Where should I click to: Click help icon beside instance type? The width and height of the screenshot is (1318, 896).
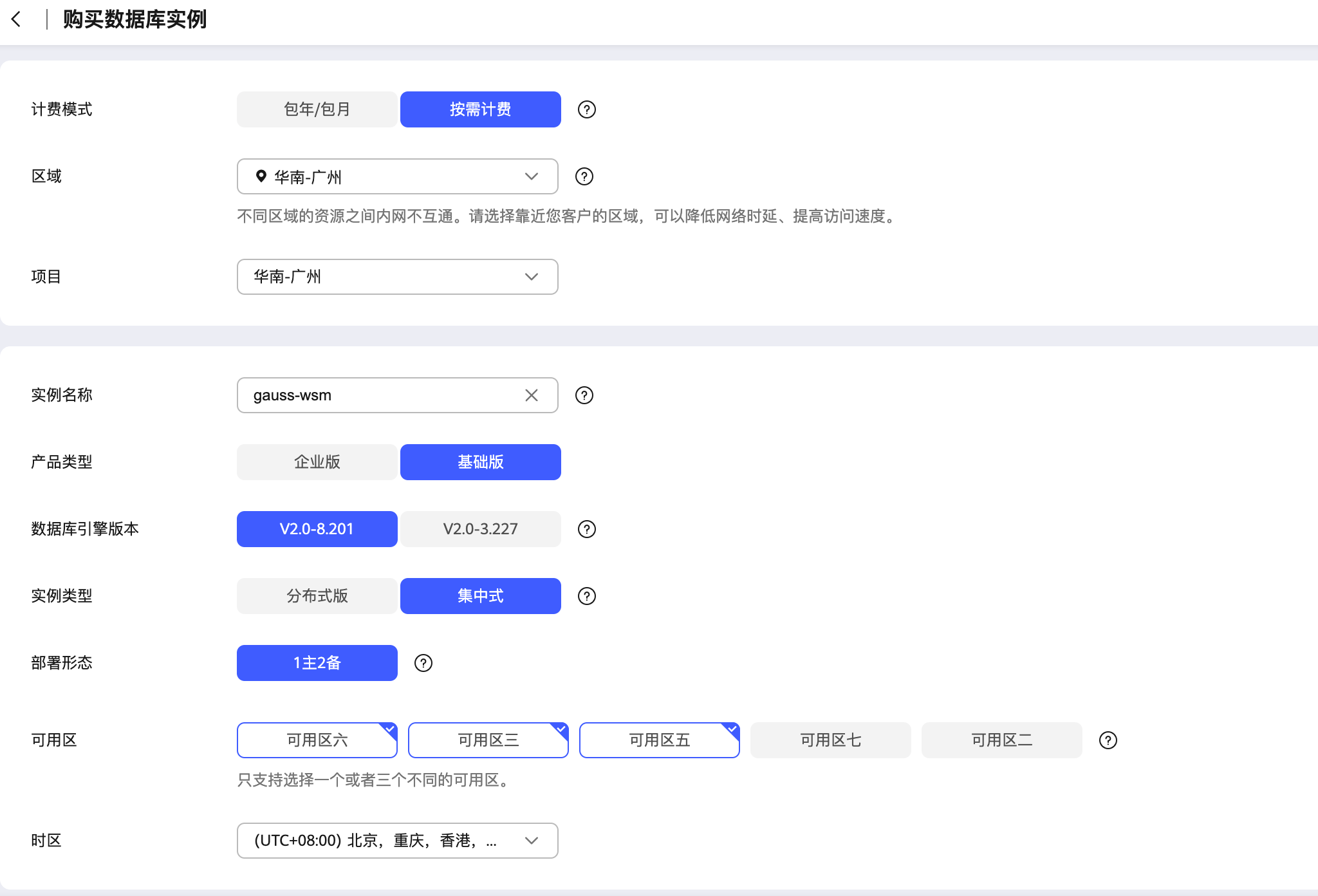coord(586,596)
